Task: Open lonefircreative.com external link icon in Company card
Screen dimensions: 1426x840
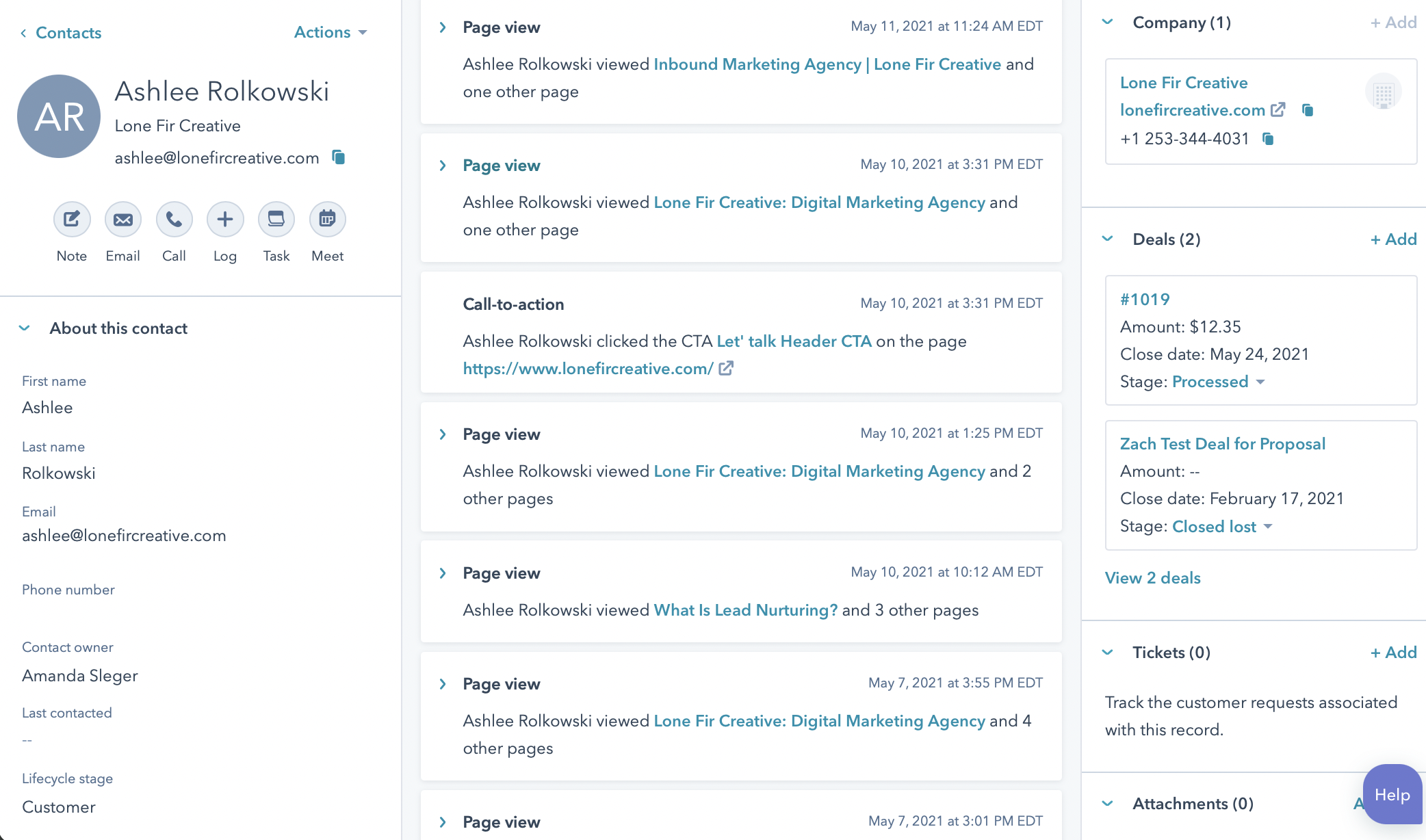Action: [1278, 110]
